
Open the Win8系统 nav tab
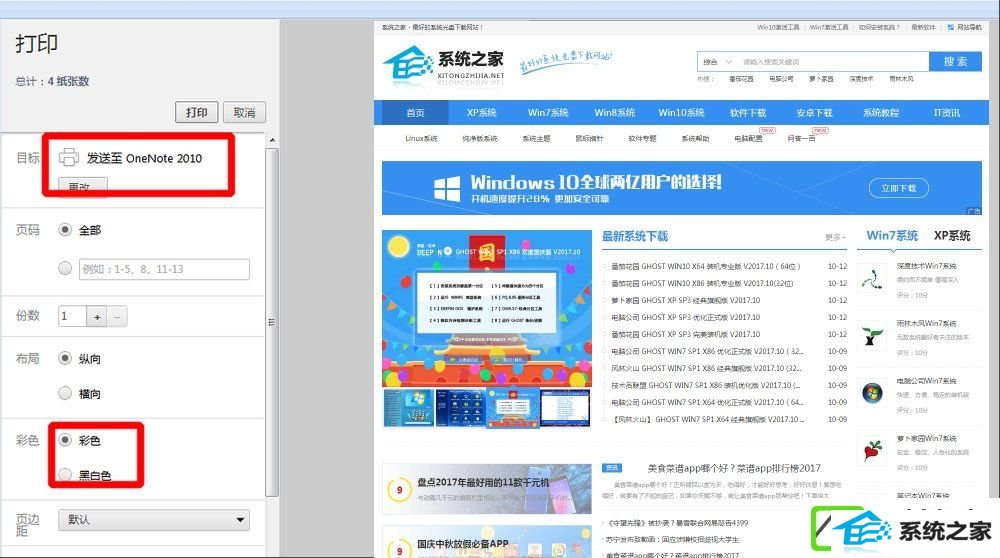pos(614,113)
